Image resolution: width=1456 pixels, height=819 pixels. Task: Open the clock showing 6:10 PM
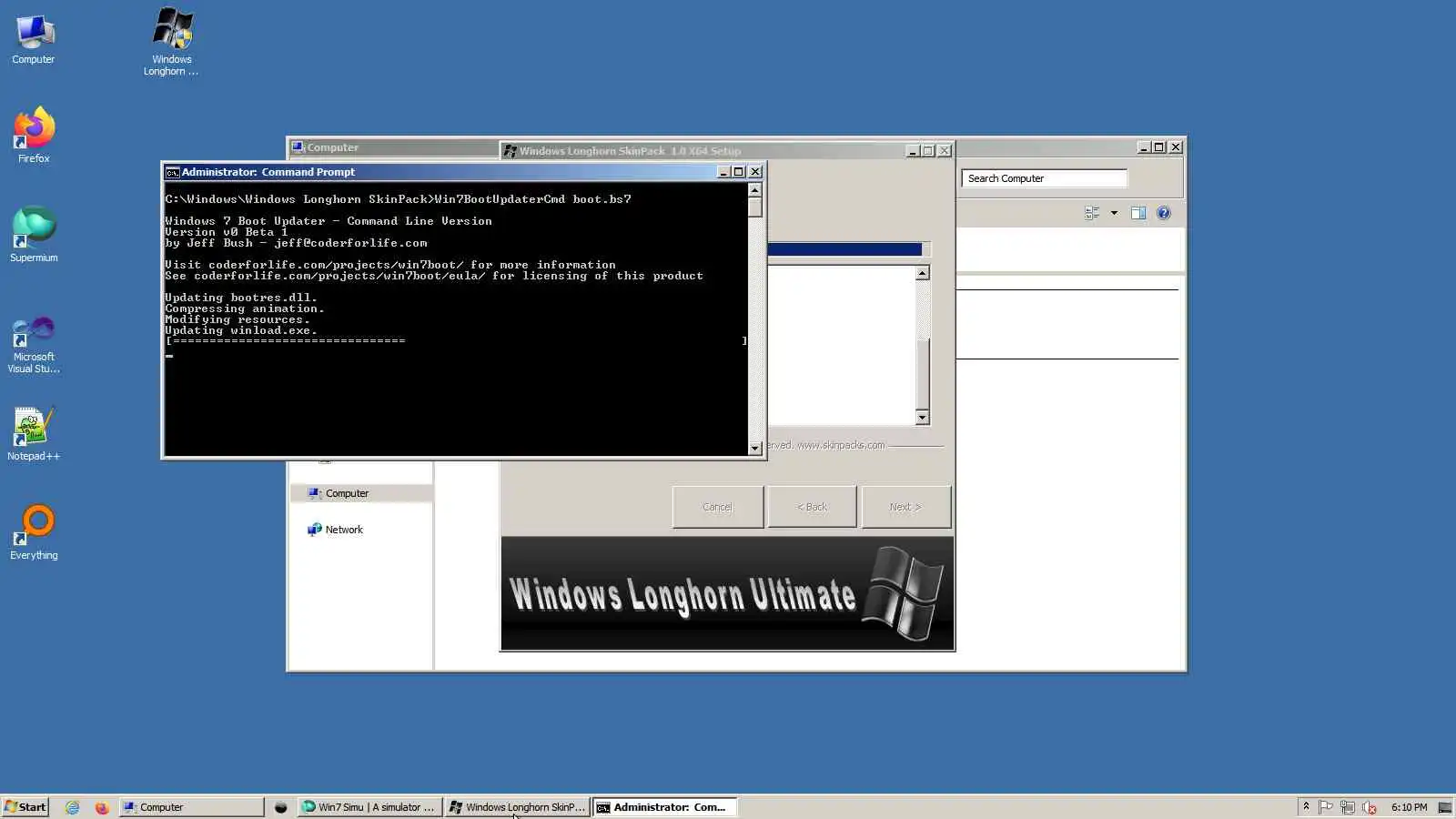click(1409, 807)
